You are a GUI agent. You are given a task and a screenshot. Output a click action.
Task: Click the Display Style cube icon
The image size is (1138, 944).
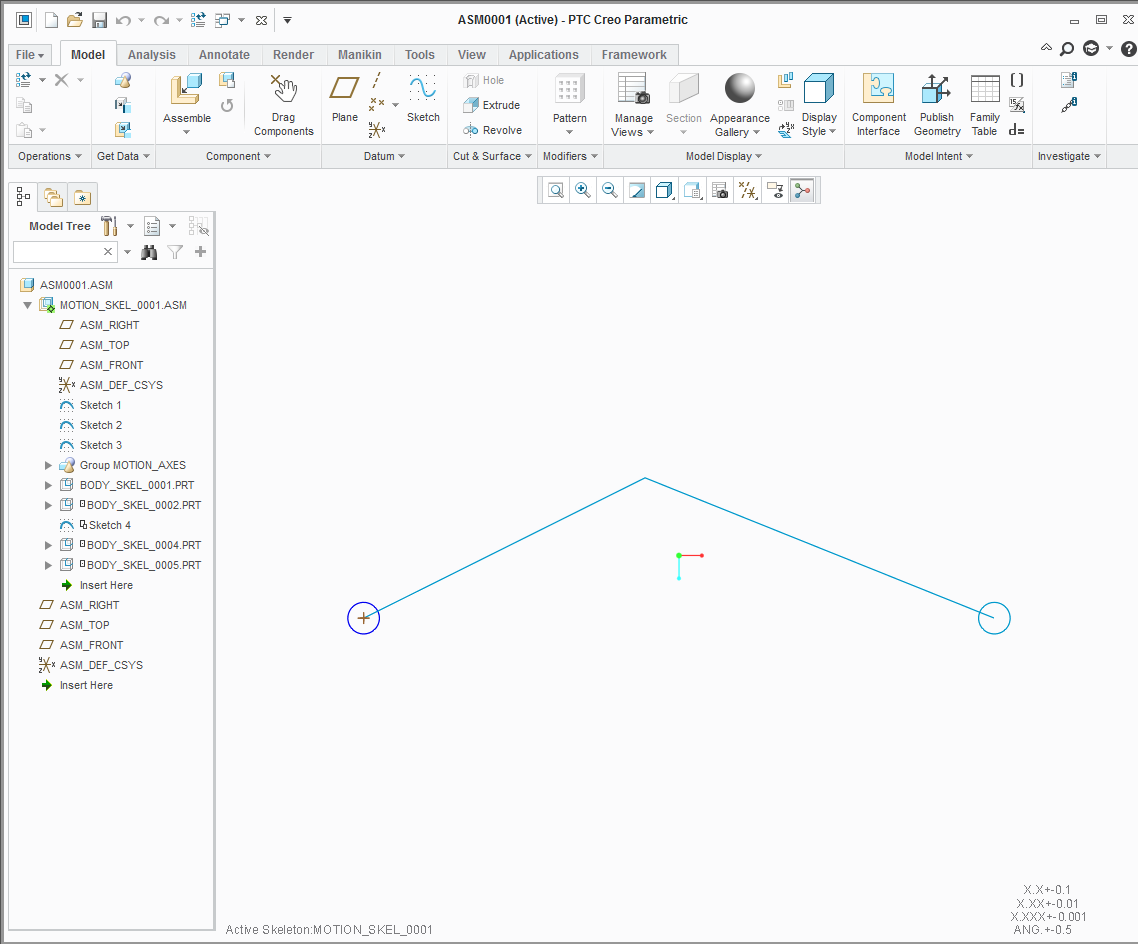point(819,89)
